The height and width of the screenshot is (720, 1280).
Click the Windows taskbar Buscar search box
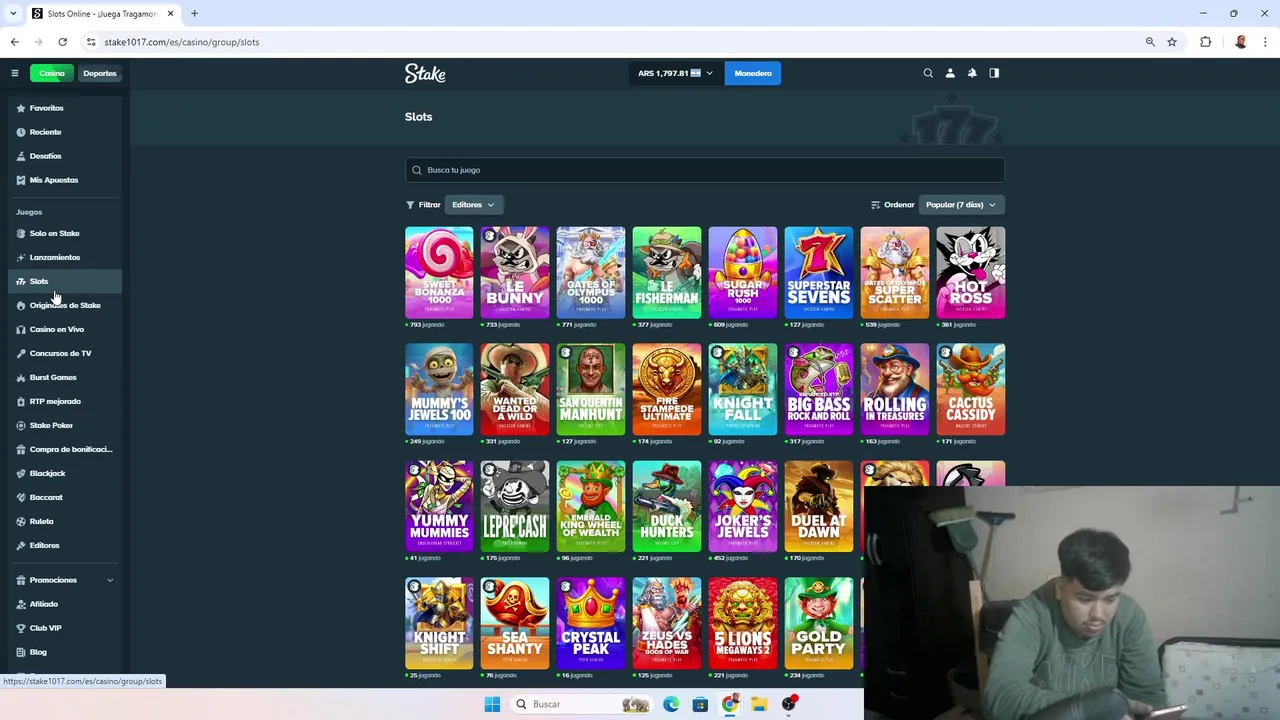tap(581, 704)
